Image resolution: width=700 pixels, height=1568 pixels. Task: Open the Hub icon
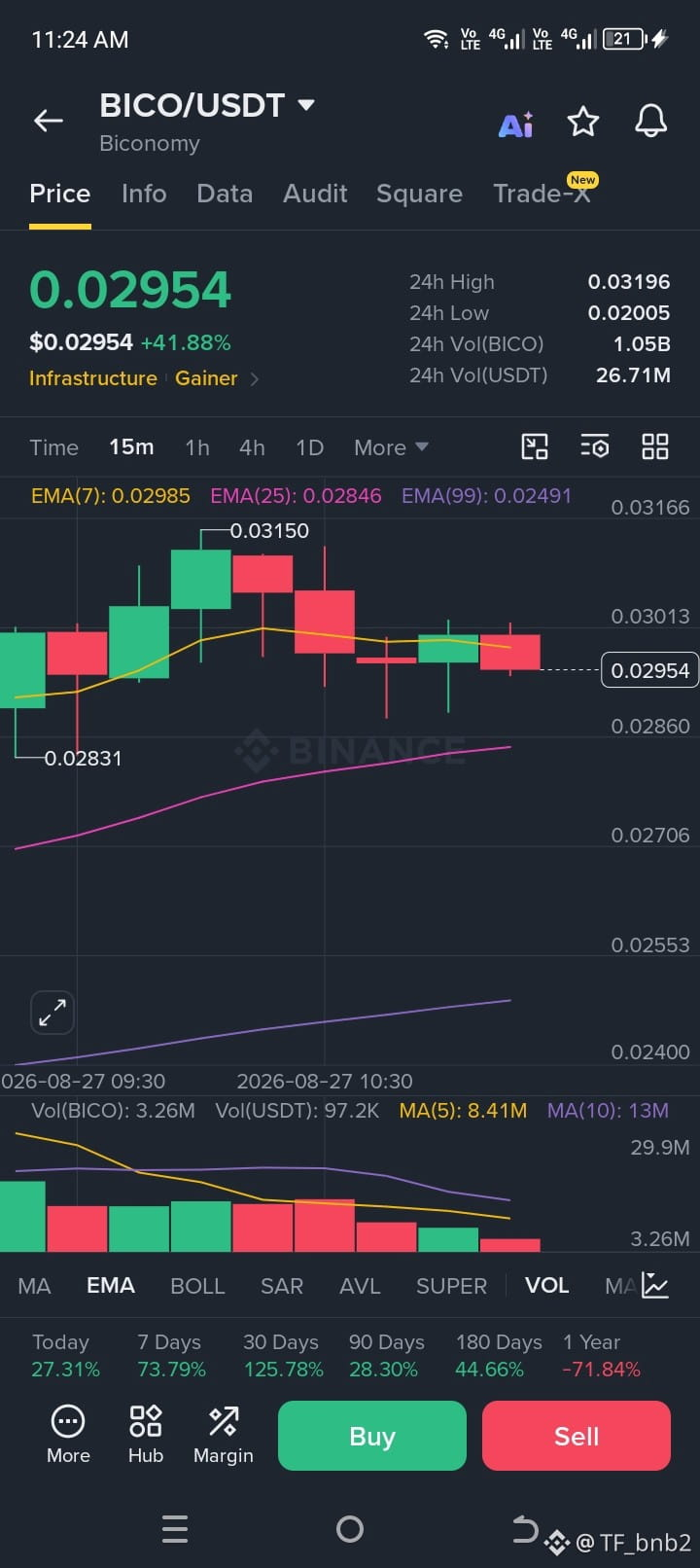(146, 1435)
